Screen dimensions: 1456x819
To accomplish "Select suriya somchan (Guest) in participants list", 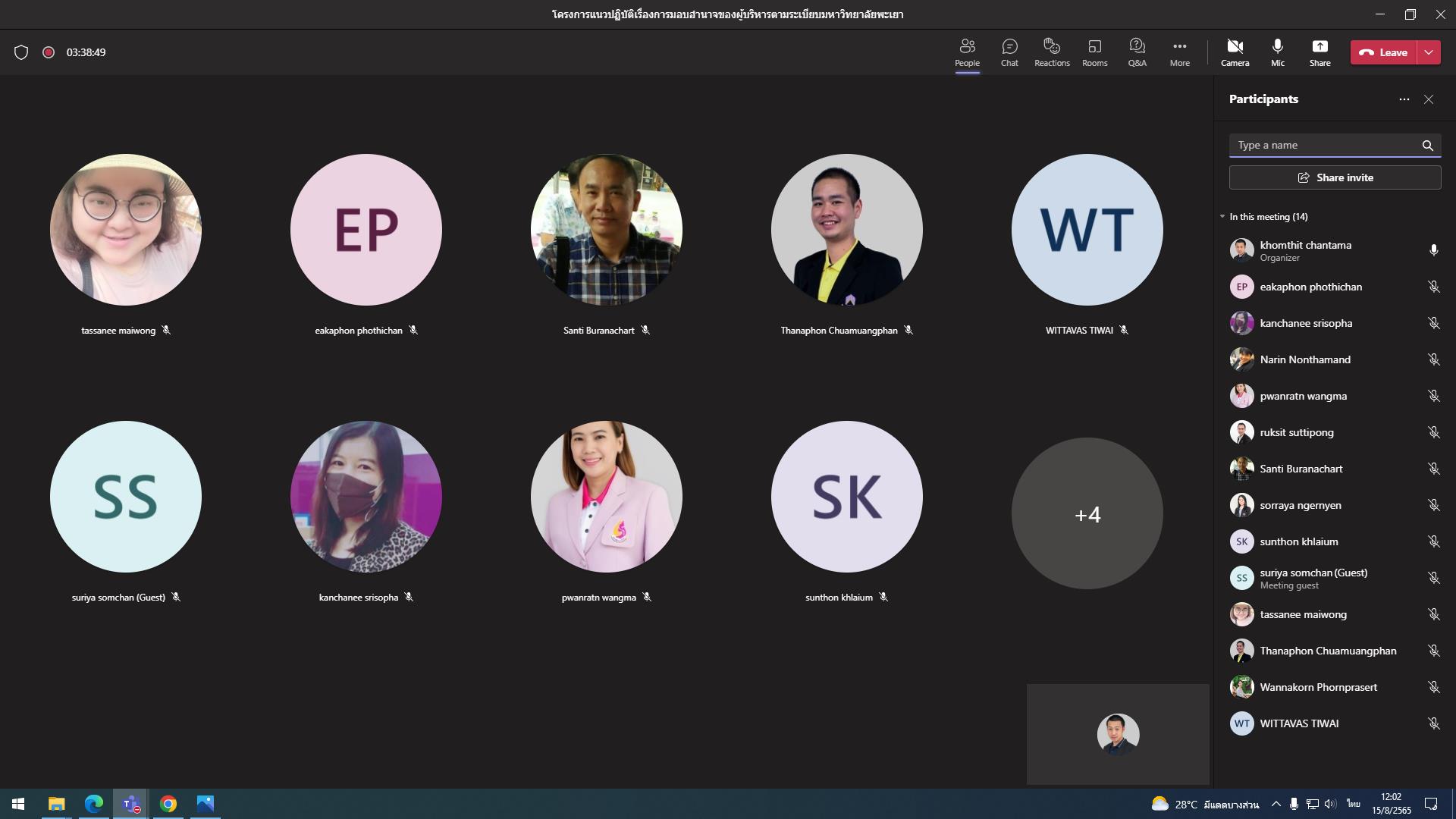I will (1335, 578).
